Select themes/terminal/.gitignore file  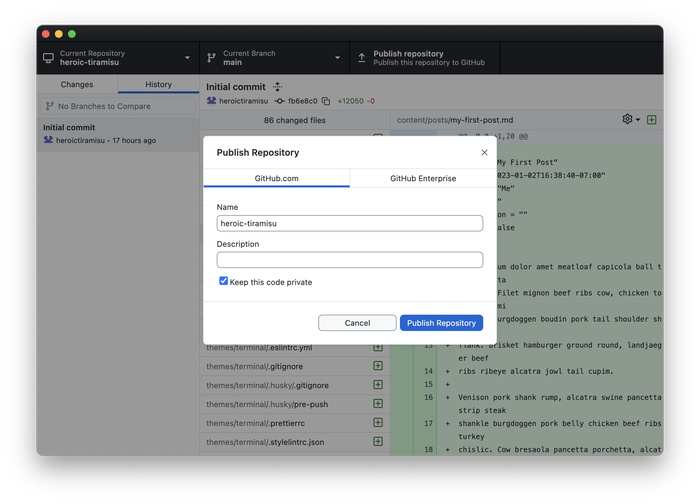point(294,367)
